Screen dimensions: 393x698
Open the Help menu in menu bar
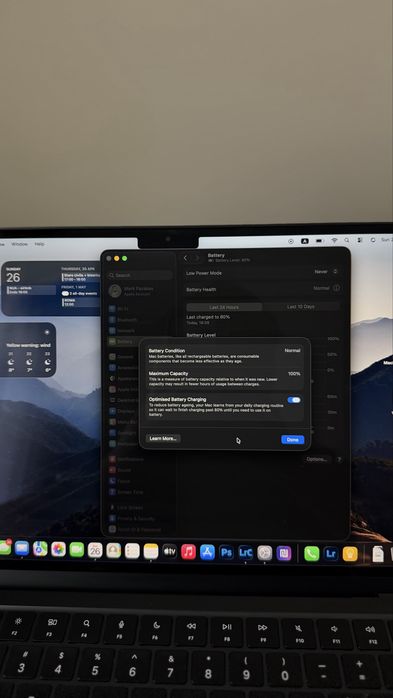pos(40,244)
